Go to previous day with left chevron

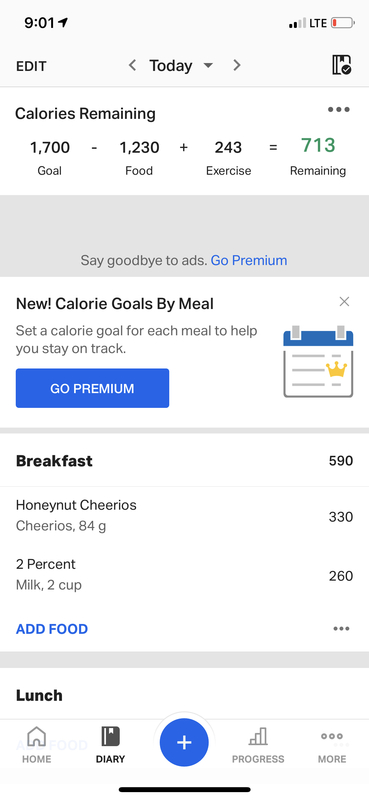132,65
